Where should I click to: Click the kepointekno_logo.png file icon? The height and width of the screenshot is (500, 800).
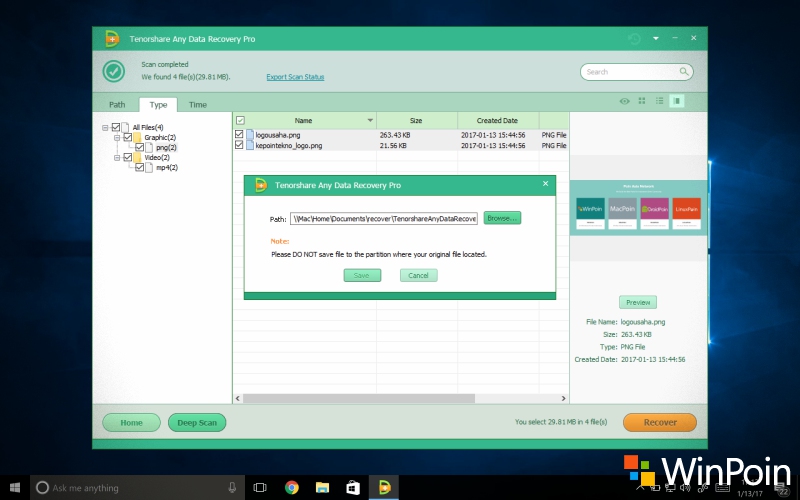click(x=250, y=145)
